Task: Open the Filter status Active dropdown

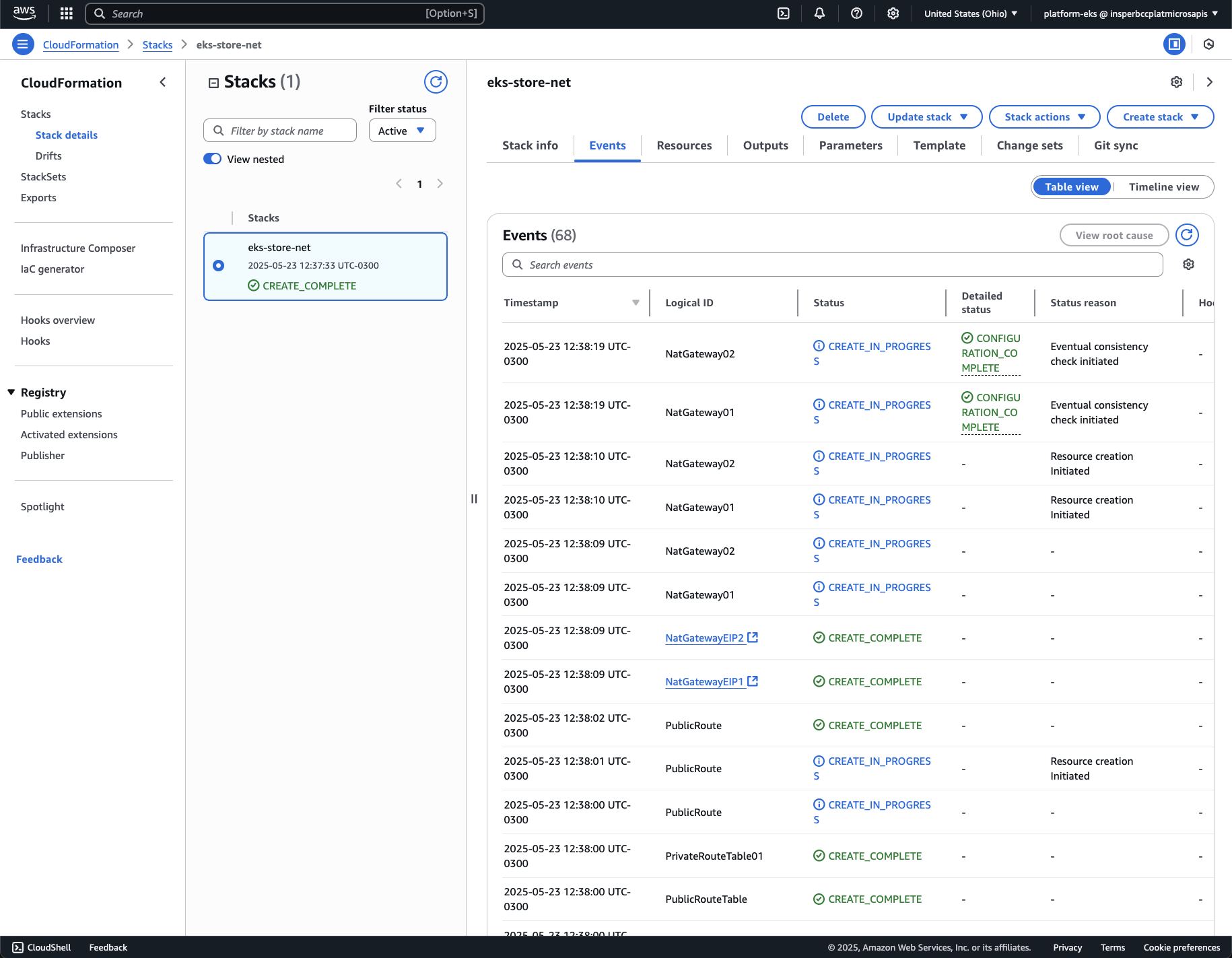Action: tap(402, 131)
